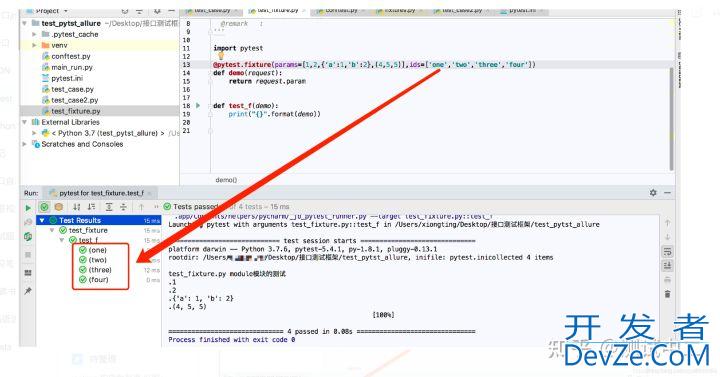The height and width of the screenshot is (377, 720).
Task: Expand the .pytest_cache folder
Action: pos(34,34)
